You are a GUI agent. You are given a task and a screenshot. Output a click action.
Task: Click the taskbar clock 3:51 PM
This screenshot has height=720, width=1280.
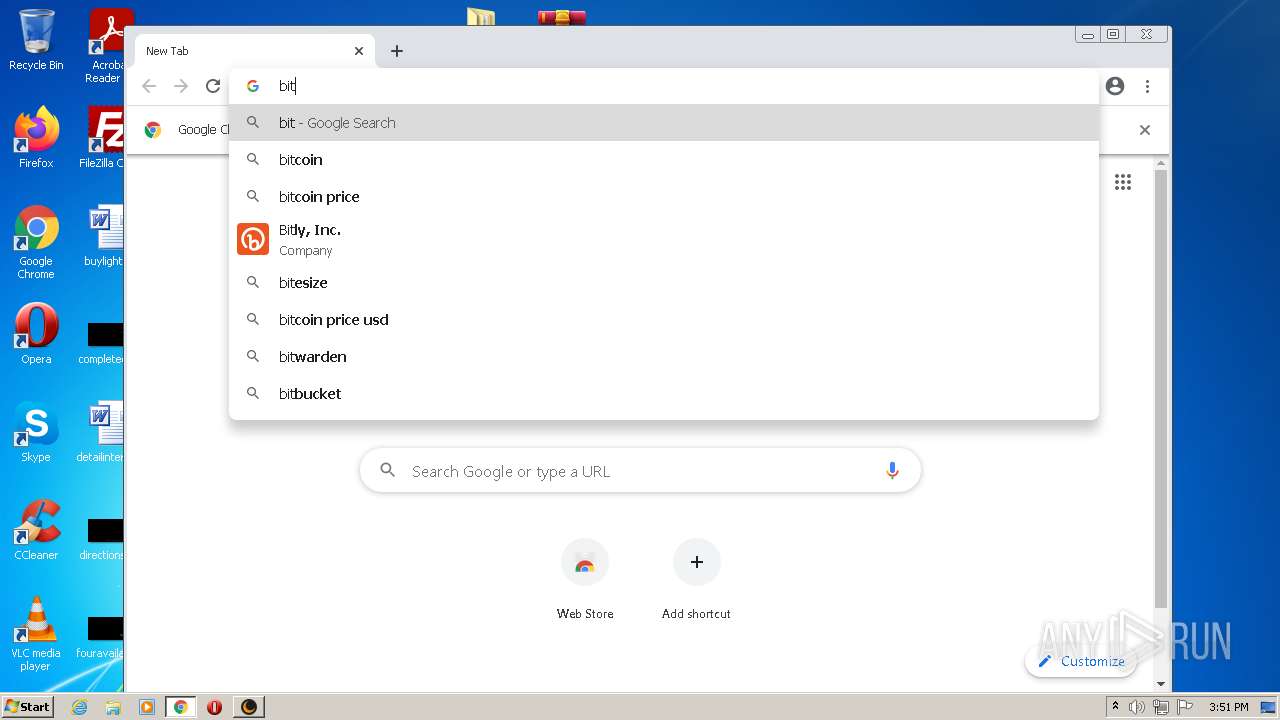click(x=1228, y=707)
